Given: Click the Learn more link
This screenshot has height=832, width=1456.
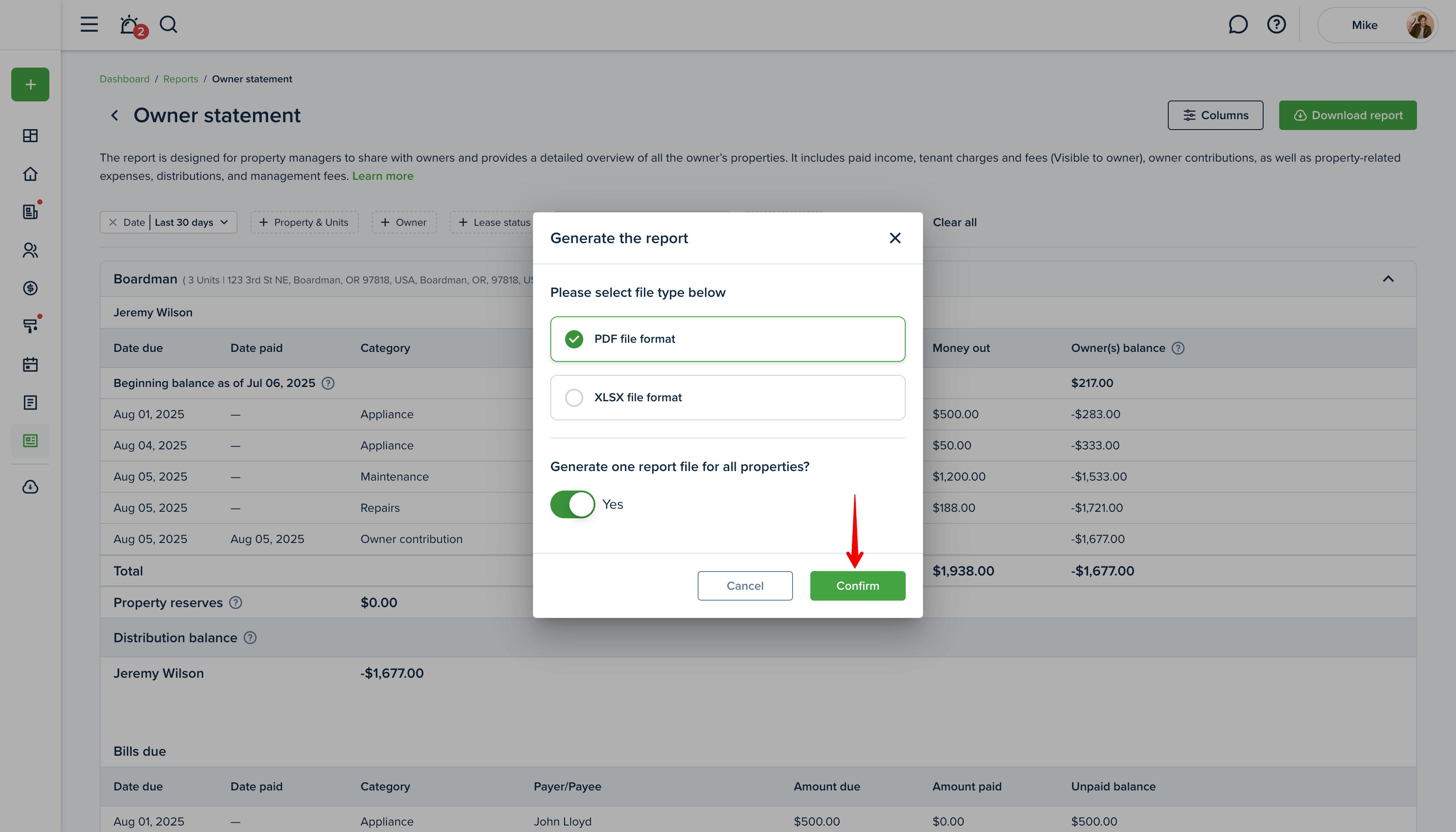Looking at the screenshot, I should coord(382,176).
